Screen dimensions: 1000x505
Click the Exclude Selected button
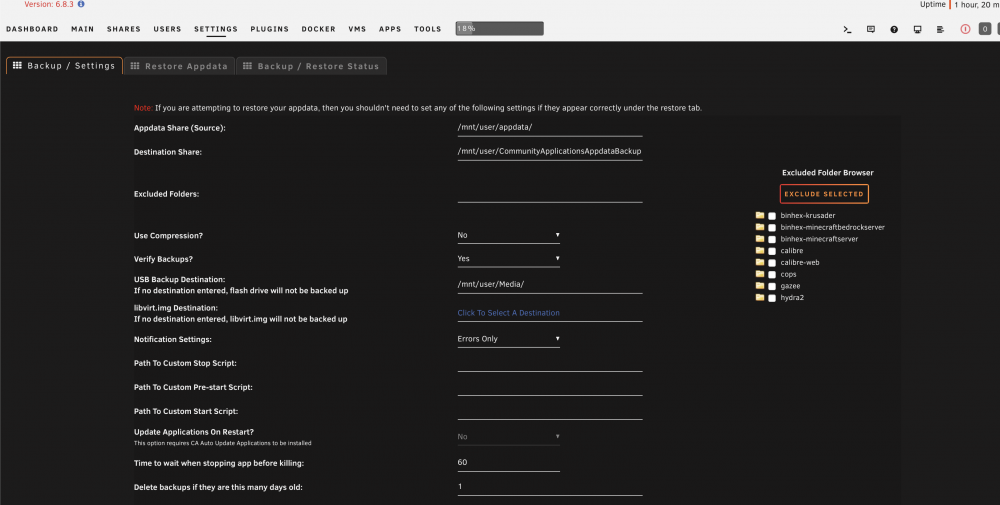[824, 194]
